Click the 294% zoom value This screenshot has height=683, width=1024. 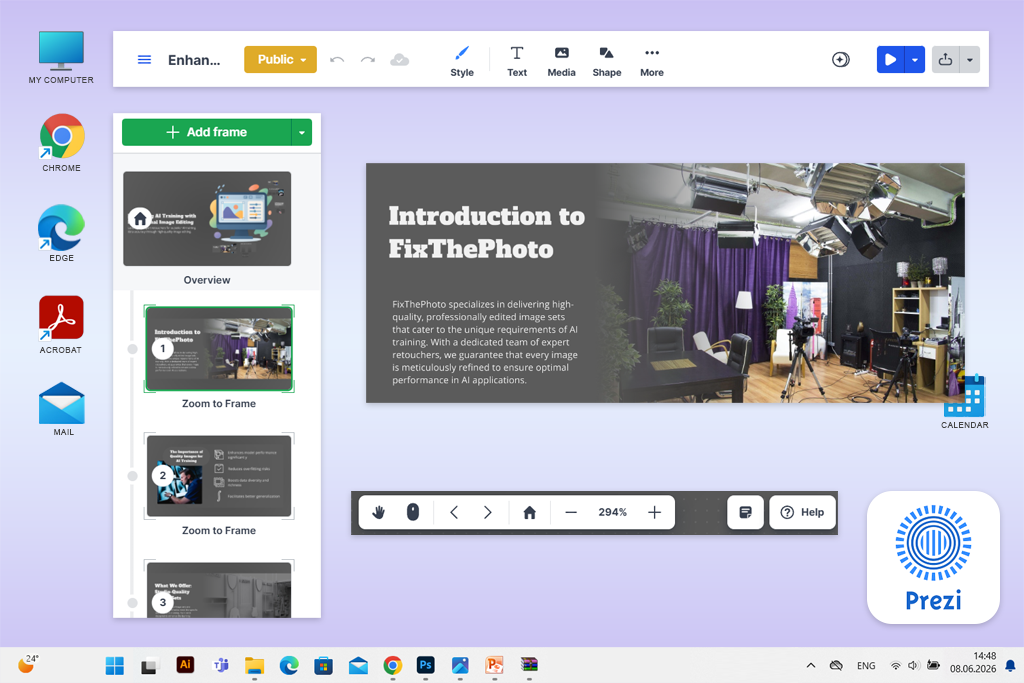click(613, 513)
